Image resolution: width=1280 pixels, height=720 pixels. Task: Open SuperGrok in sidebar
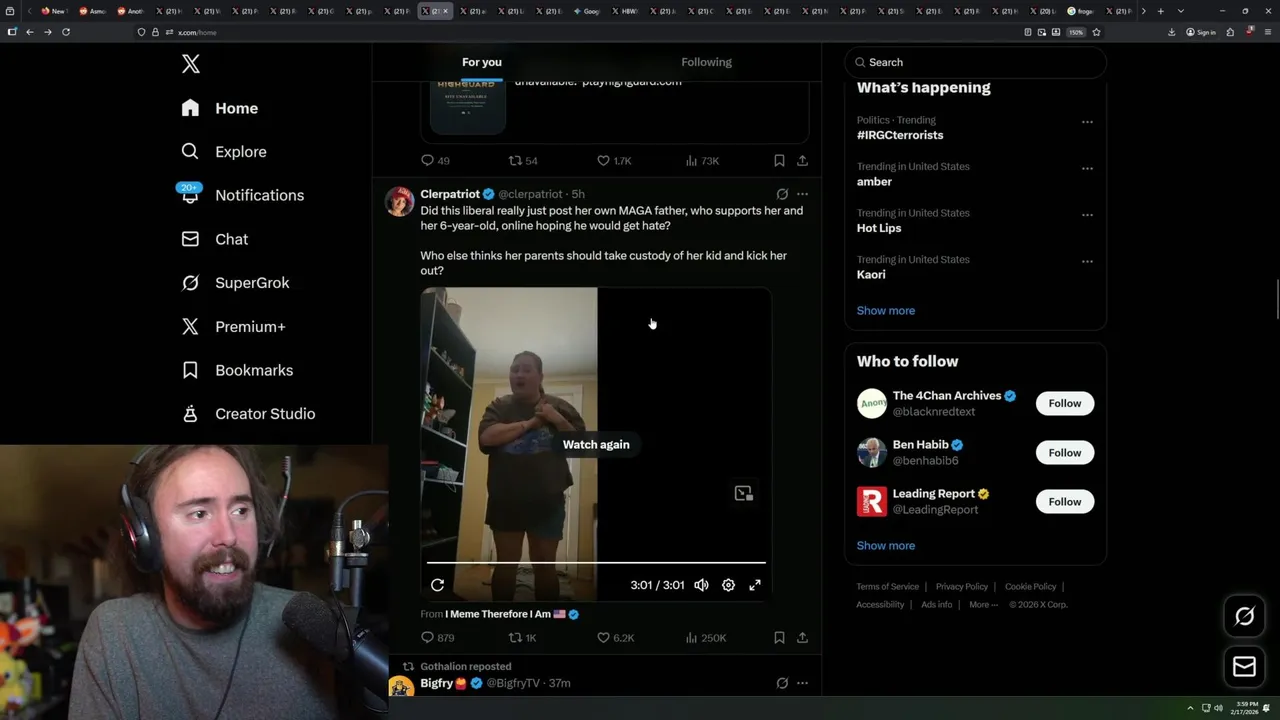[236, 283]
